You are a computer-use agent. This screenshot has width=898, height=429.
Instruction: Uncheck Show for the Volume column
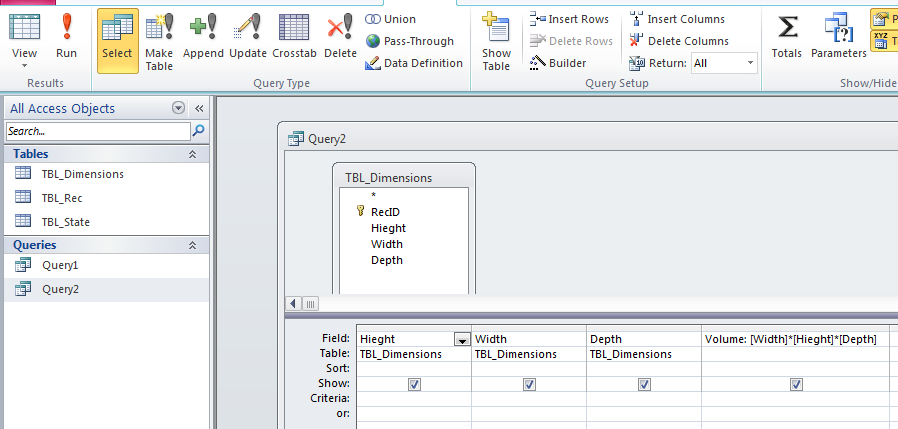(796, 384)
